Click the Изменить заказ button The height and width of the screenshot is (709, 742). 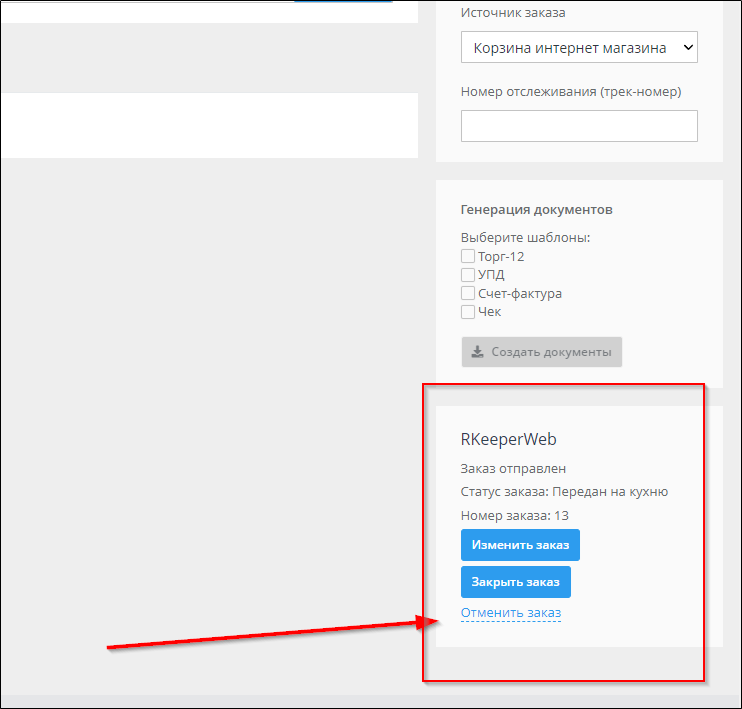click(x=520, y=545)
